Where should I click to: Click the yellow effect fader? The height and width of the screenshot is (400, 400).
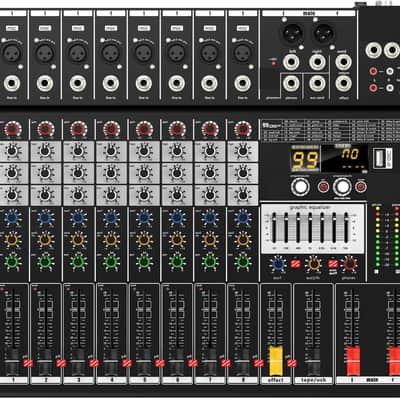(276, 361)
